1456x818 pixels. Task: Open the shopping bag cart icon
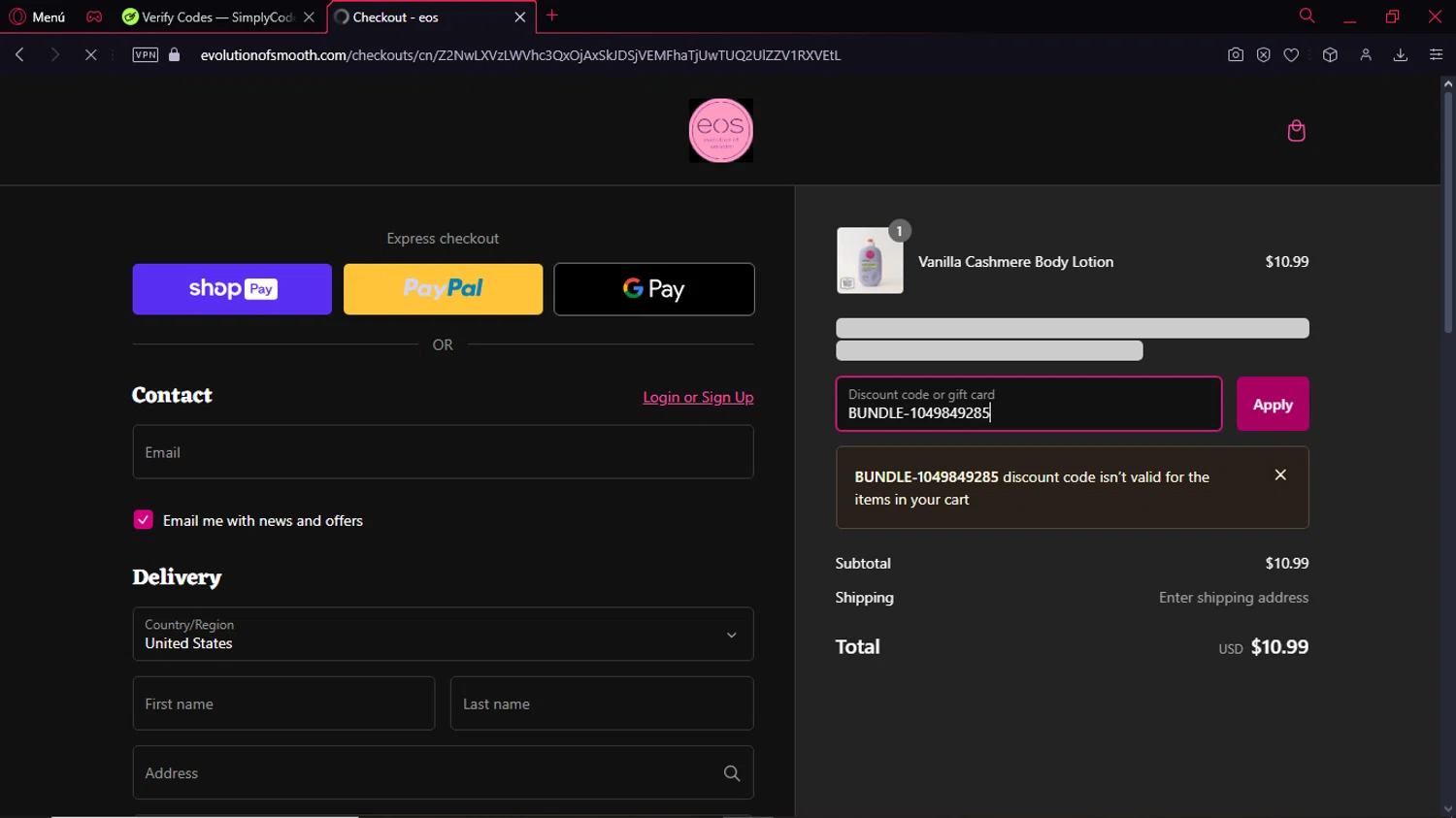(1296, 131)
